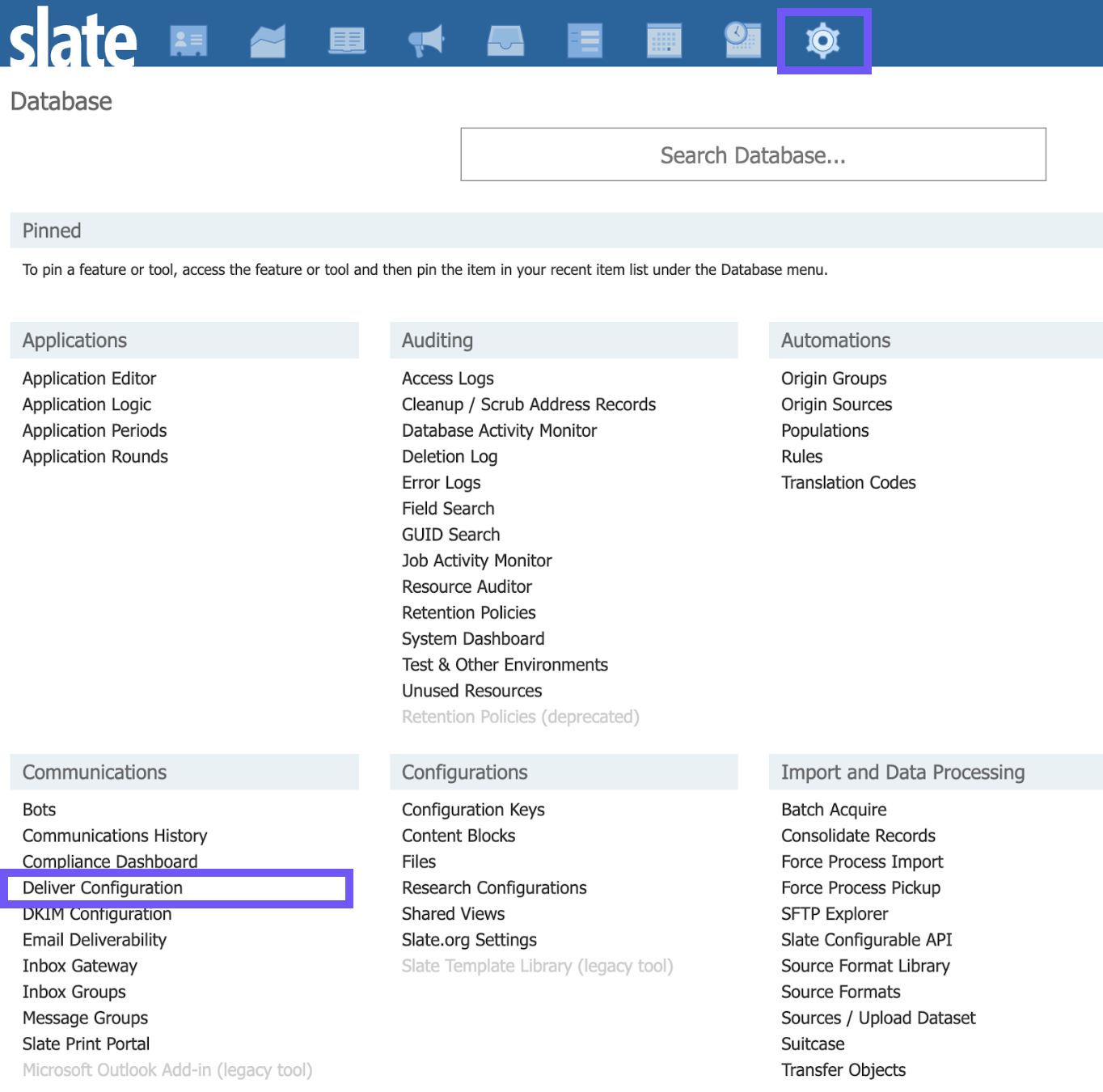Open Unused Resources
The width and height of the screenshot is (1103, 1092).
[472, 691]
